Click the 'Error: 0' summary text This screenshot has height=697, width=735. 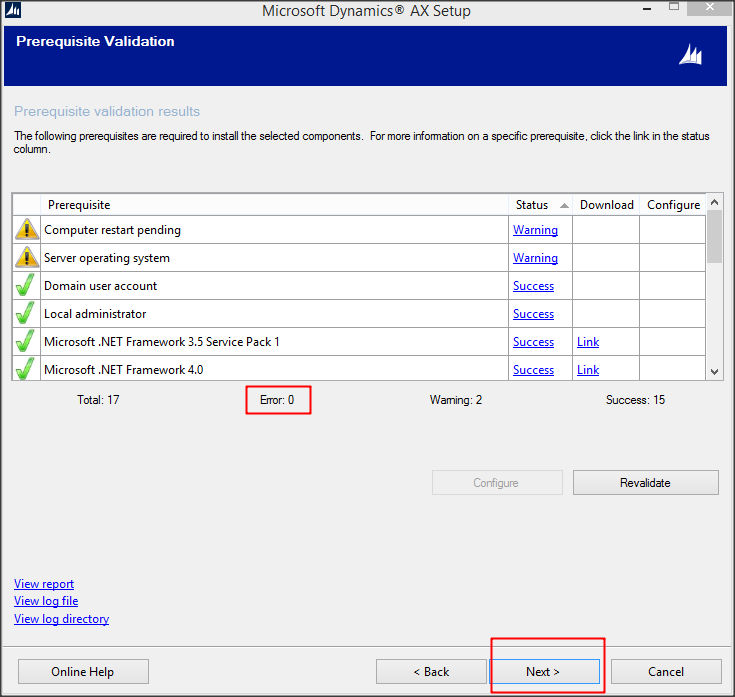(277, 400)
